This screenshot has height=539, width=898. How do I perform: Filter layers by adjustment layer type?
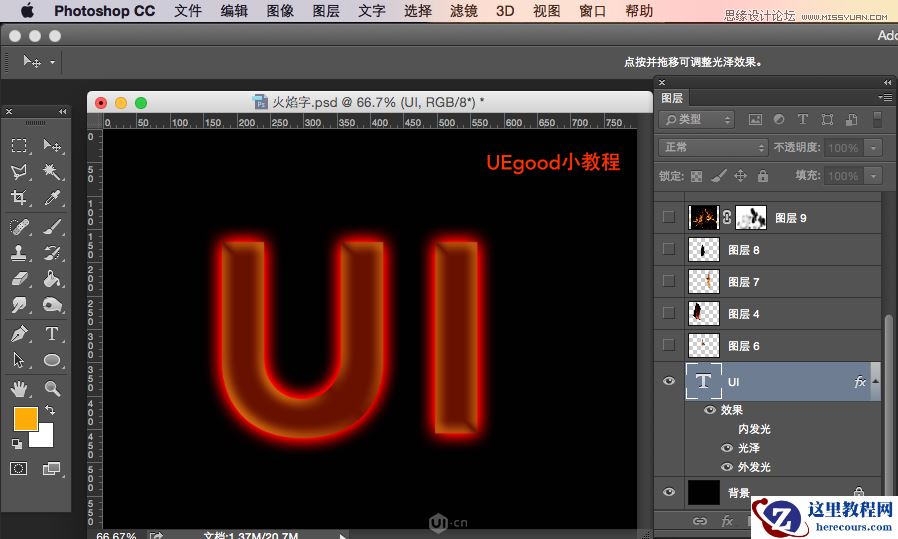[779, 119]
